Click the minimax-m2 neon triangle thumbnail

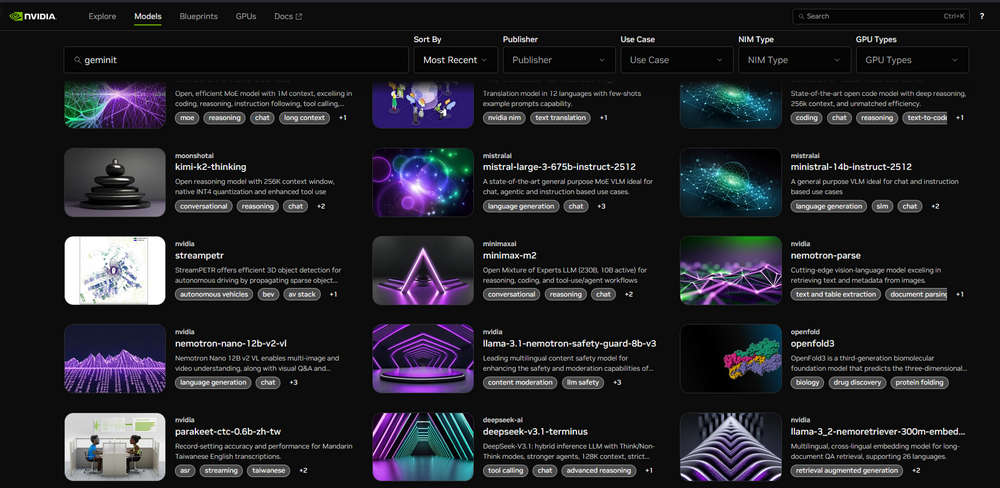pos(423,270)
